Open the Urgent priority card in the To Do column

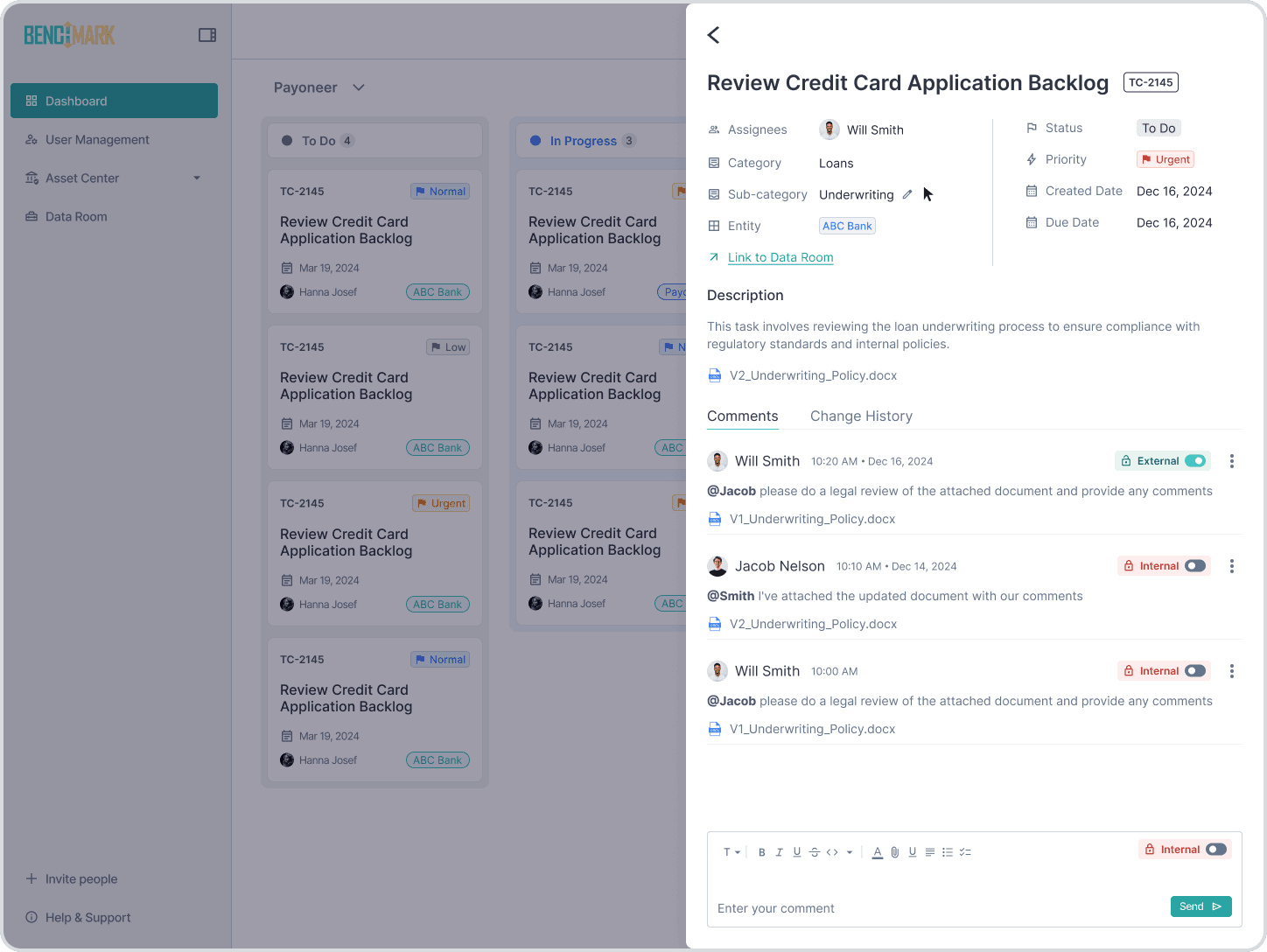pyautogui.click(x=374, y=553)
